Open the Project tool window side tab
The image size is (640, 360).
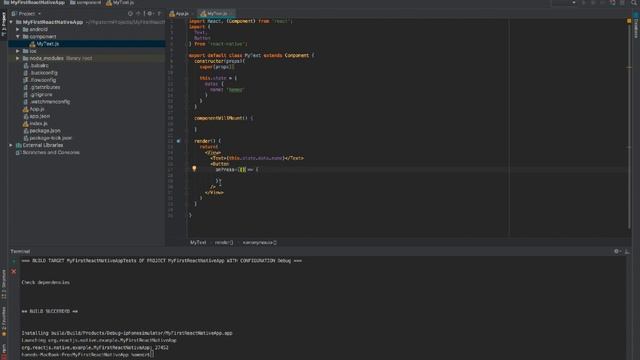tap(4, 24)
